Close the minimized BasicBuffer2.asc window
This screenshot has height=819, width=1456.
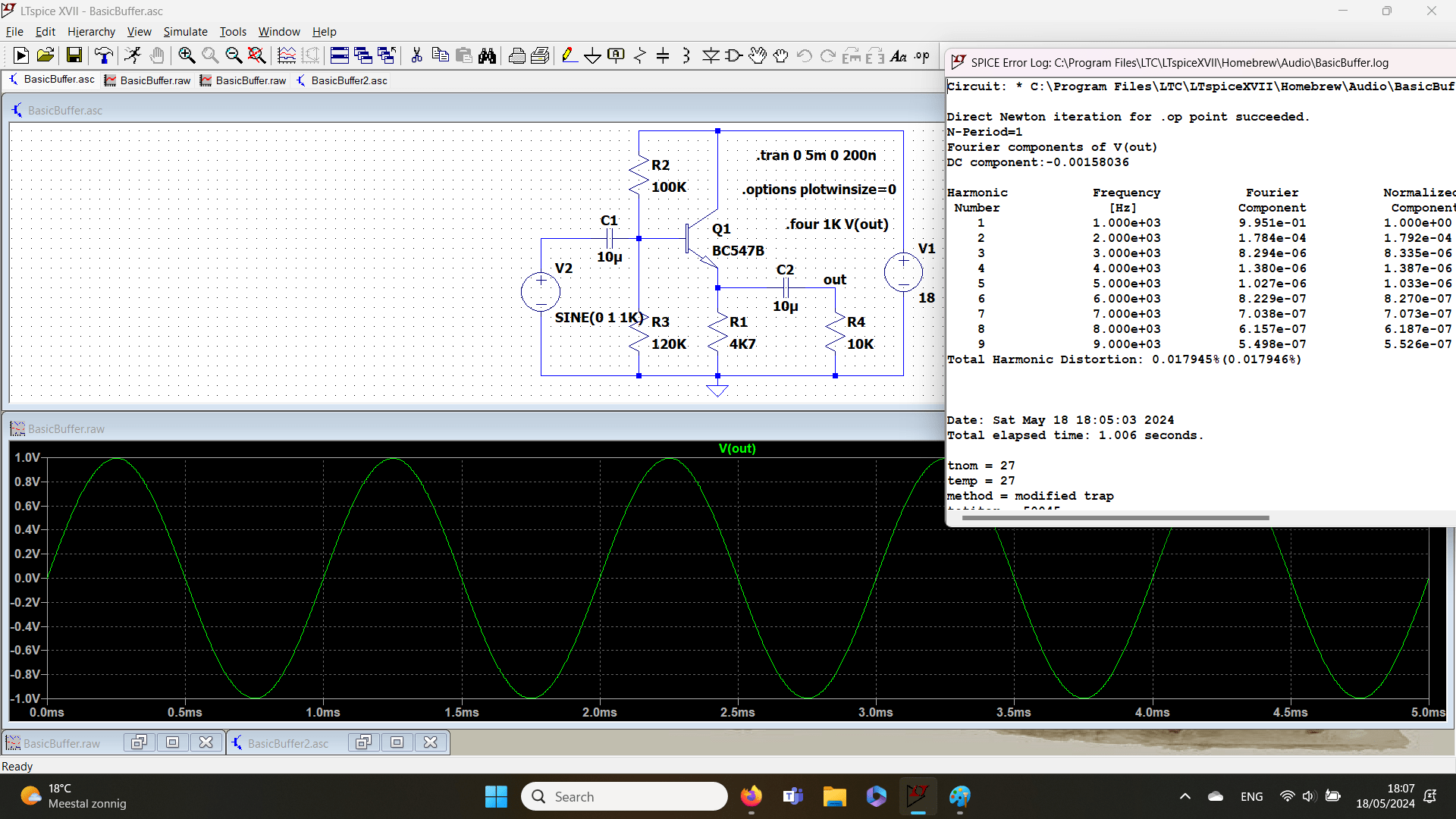click(x=430, y=742)
